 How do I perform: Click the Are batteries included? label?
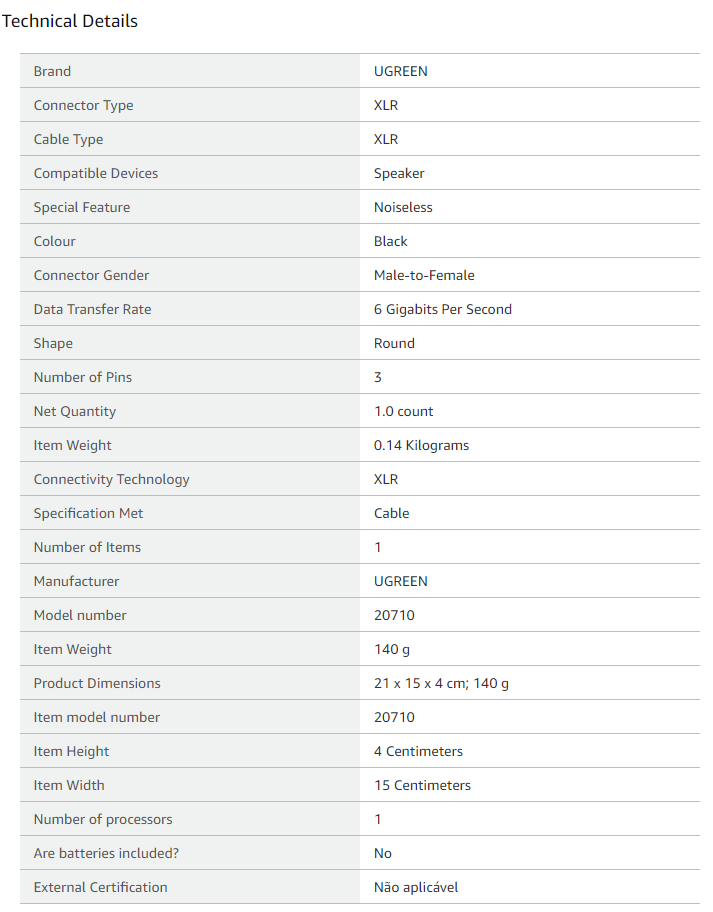click(107, 853)
